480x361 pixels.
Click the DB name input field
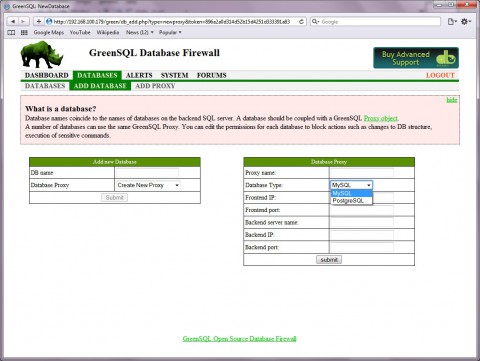click(x=147, y=172)
